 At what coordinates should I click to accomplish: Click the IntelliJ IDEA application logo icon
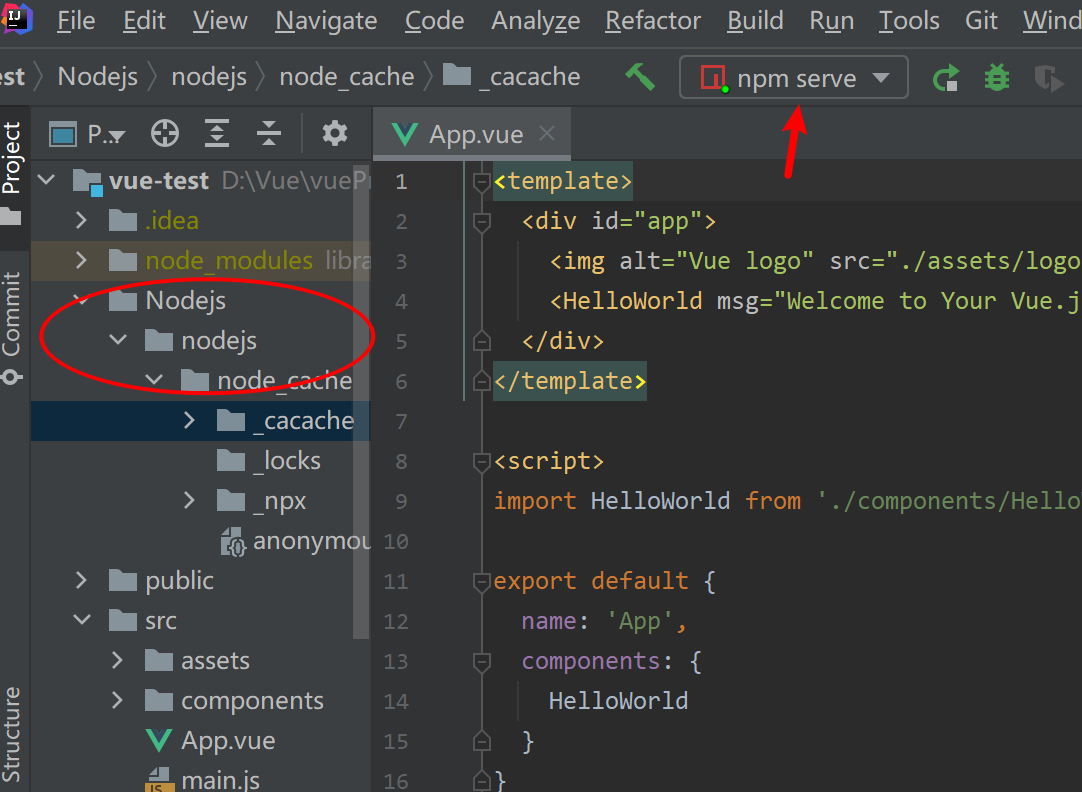[17, 19]
